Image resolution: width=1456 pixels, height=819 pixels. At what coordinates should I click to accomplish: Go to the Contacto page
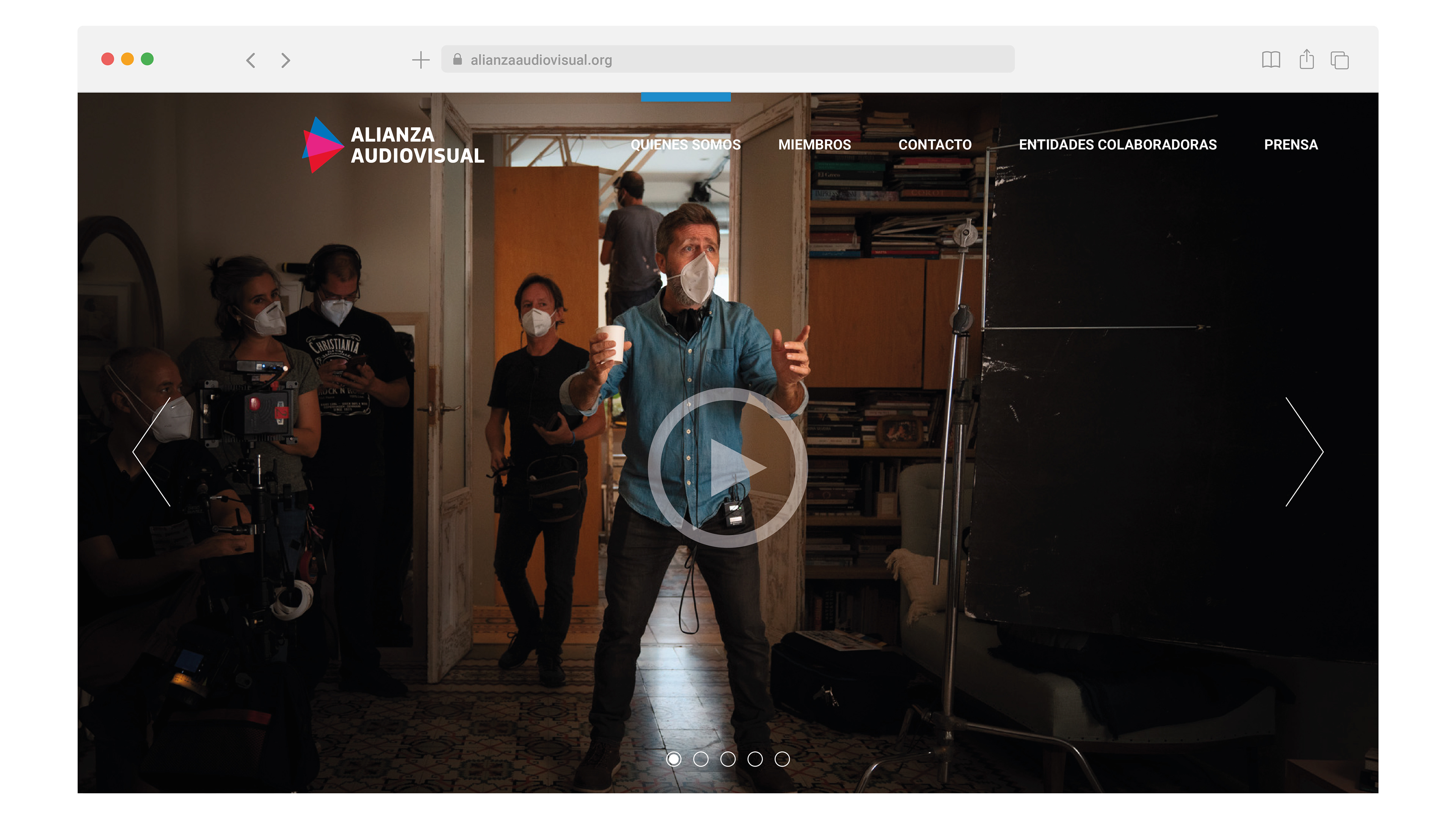pyautogui.click(x=935, y=145)
